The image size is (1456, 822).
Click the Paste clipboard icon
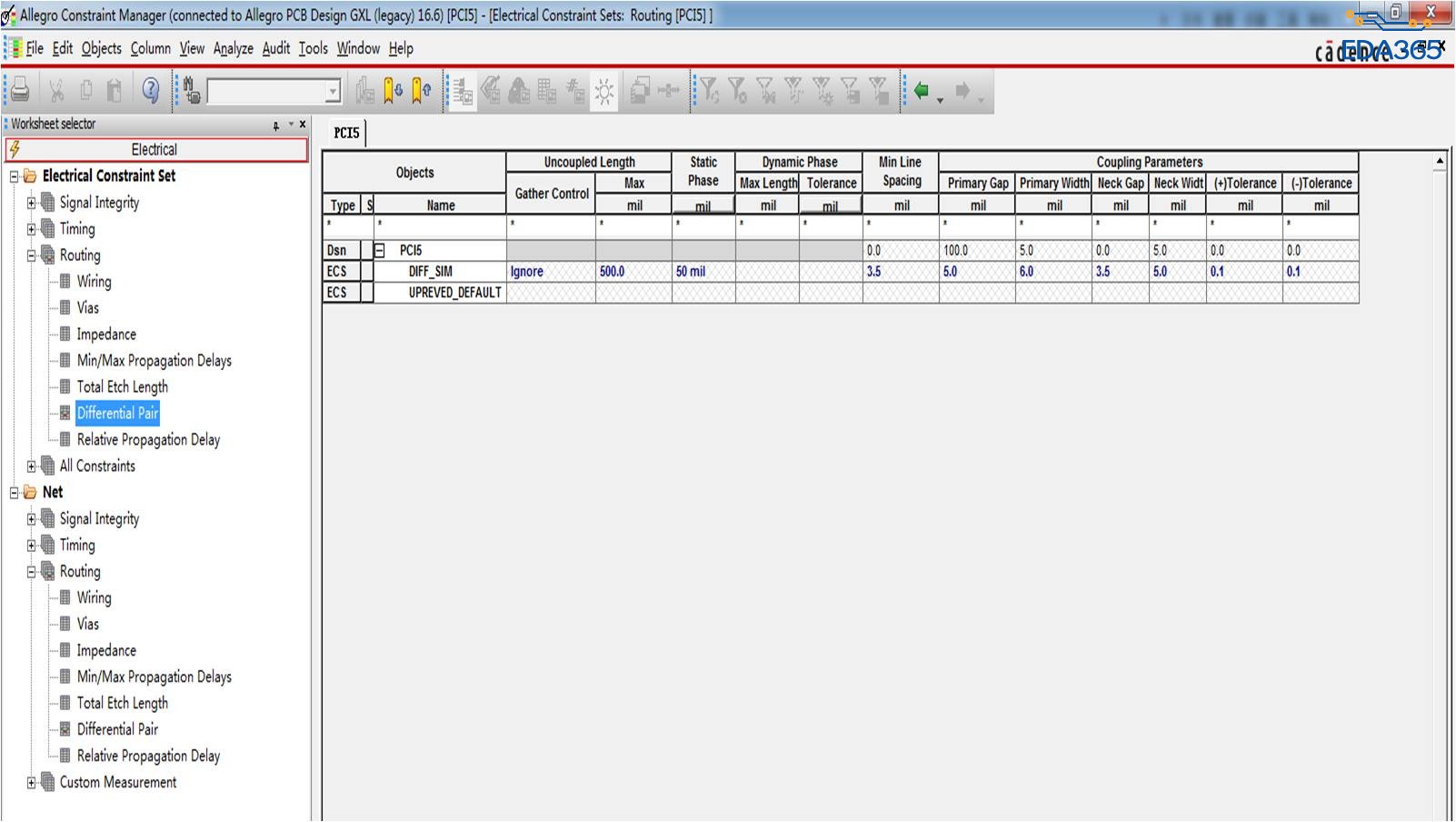point(115,90)
